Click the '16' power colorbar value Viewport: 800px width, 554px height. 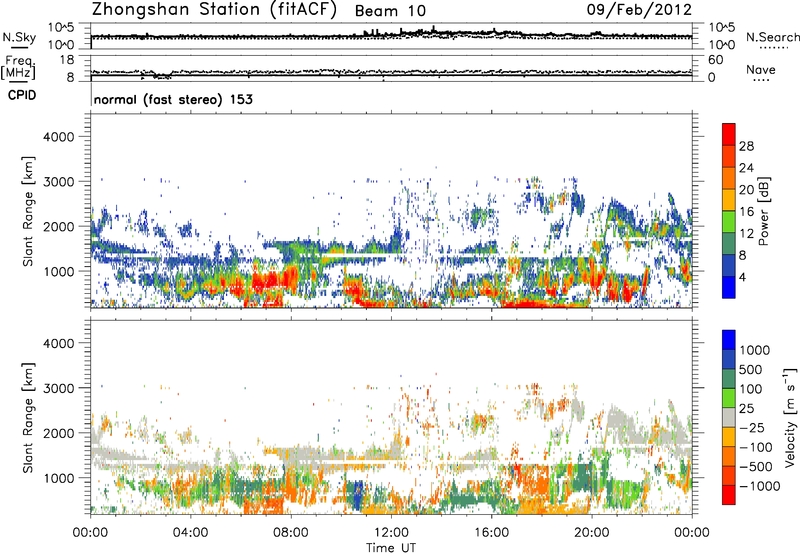pyautogui.click(x=746, y=212)
